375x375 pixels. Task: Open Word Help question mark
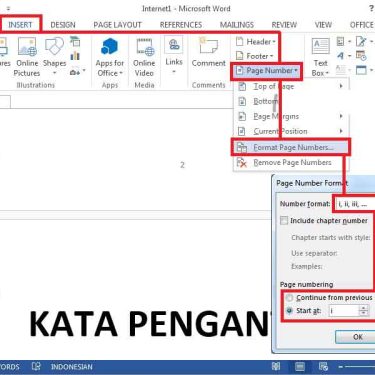[371, 9]
